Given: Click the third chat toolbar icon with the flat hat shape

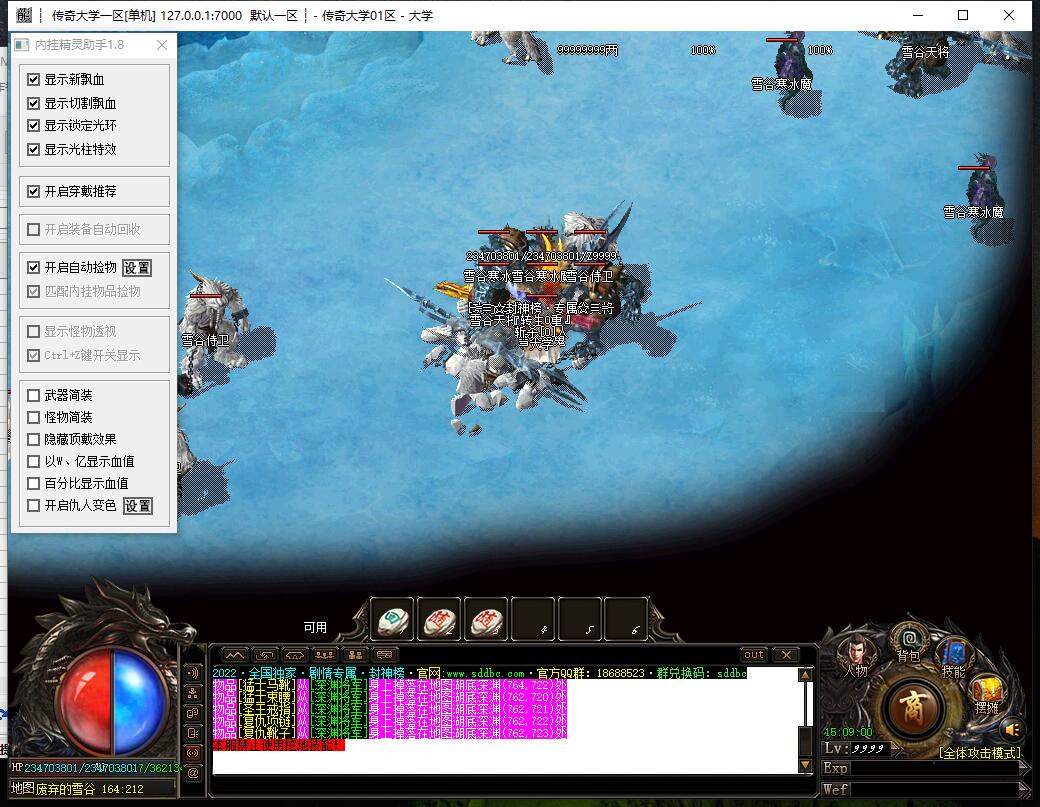Looking at the screenshot, I should (295, 655).
